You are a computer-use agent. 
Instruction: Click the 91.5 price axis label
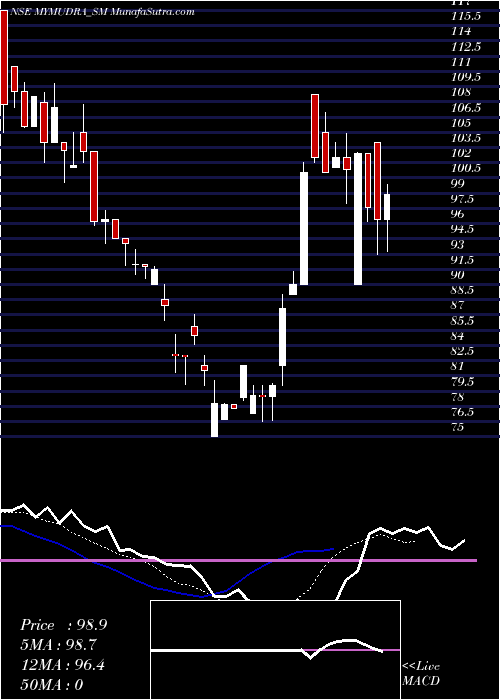[463, 260]
